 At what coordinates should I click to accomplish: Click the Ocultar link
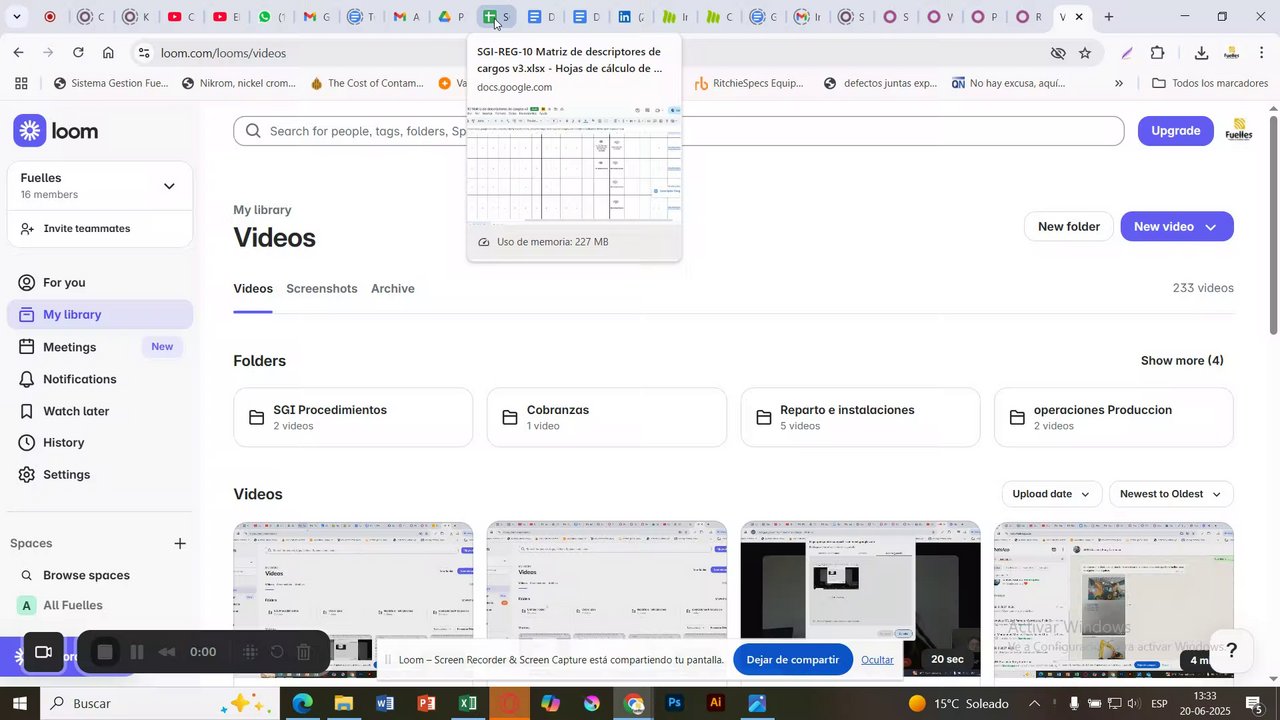point(877,660)
